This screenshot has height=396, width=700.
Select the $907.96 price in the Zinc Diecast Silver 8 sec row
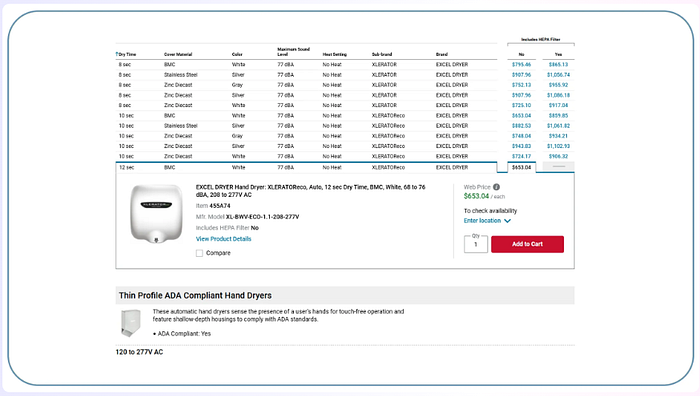pyautogui.click(x=521, y=95)
